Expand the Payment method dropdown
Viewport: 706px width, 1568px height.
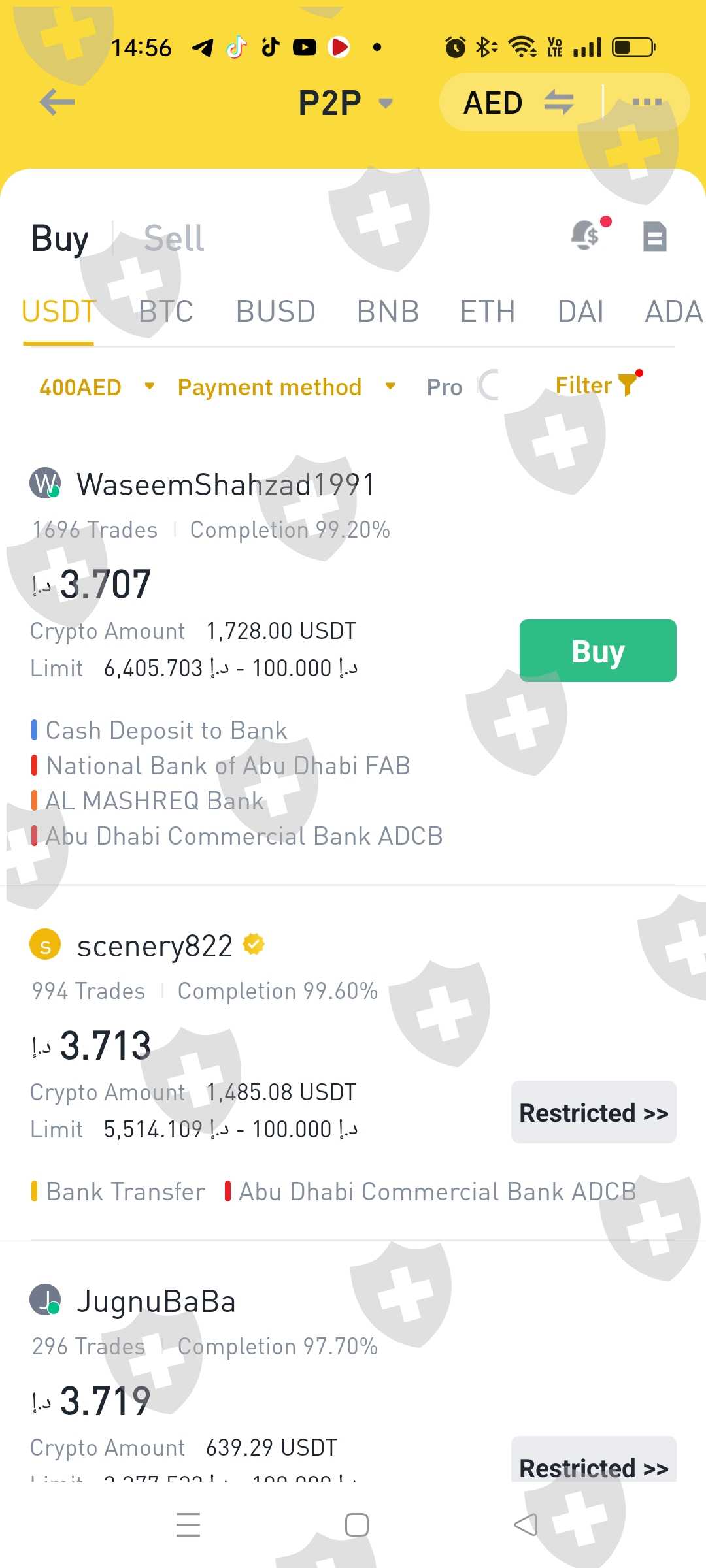[x=286, y=387]
